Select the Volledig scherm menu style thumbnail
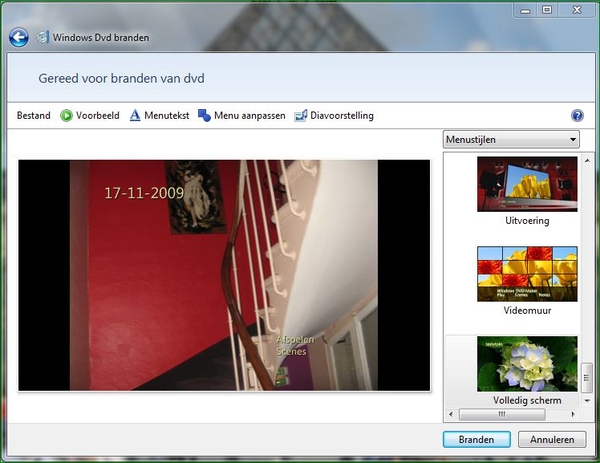This screenshot has height=463, width=600. click(527, 364)
